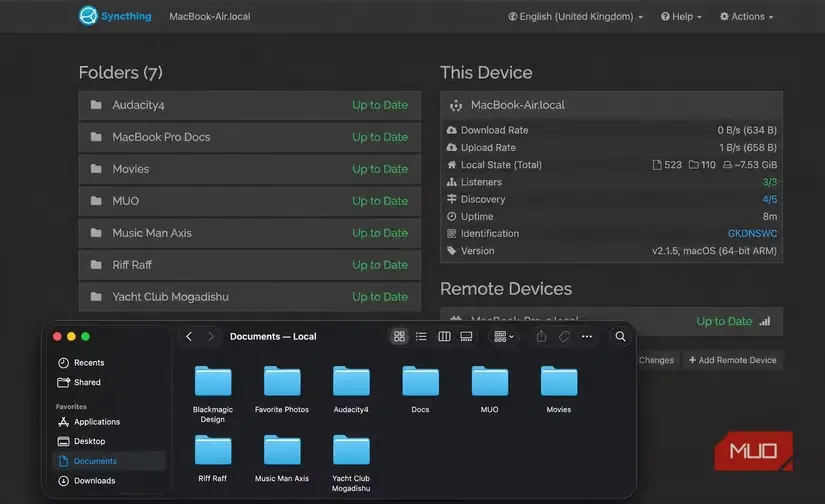Click the Finder tags icon
Viewport: 825px width, 504px height.
point(564,336)
